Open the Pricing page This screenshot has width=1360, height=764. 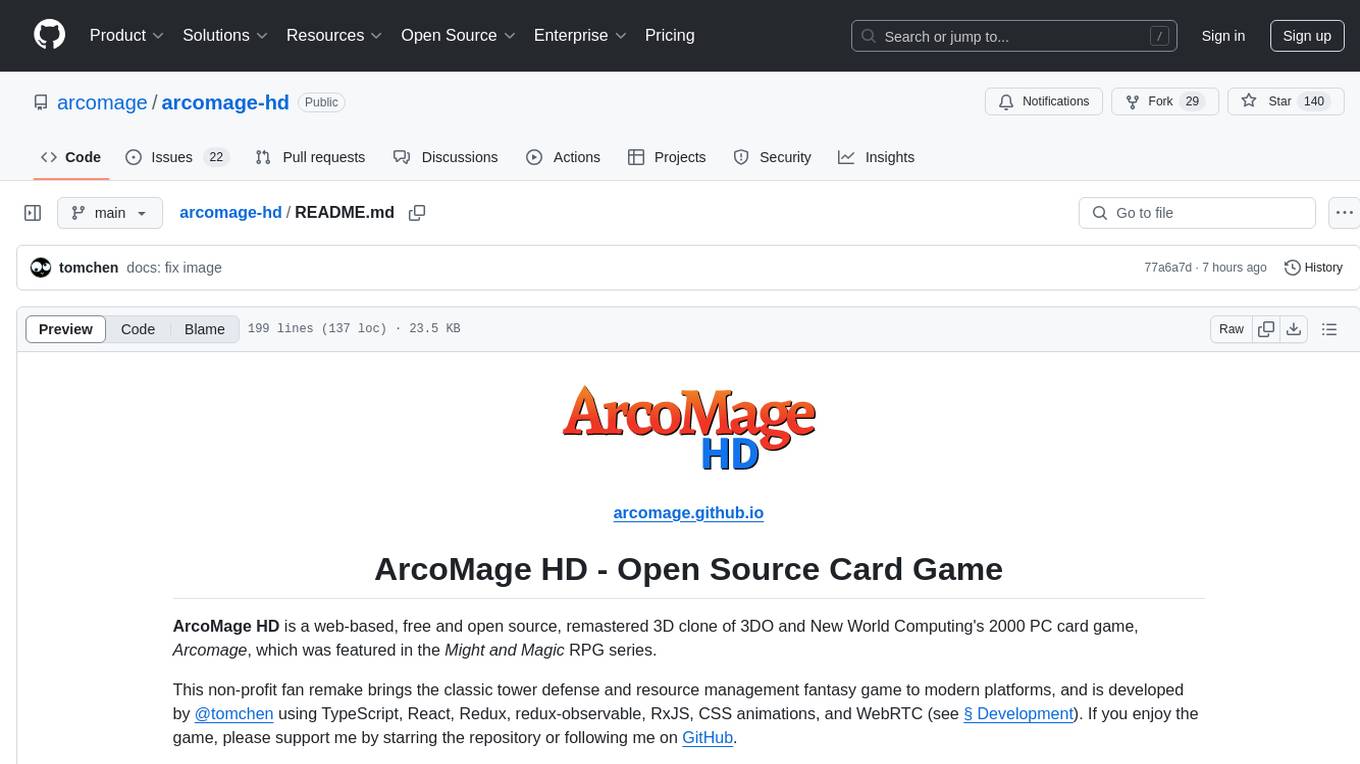tap(670, 35)
